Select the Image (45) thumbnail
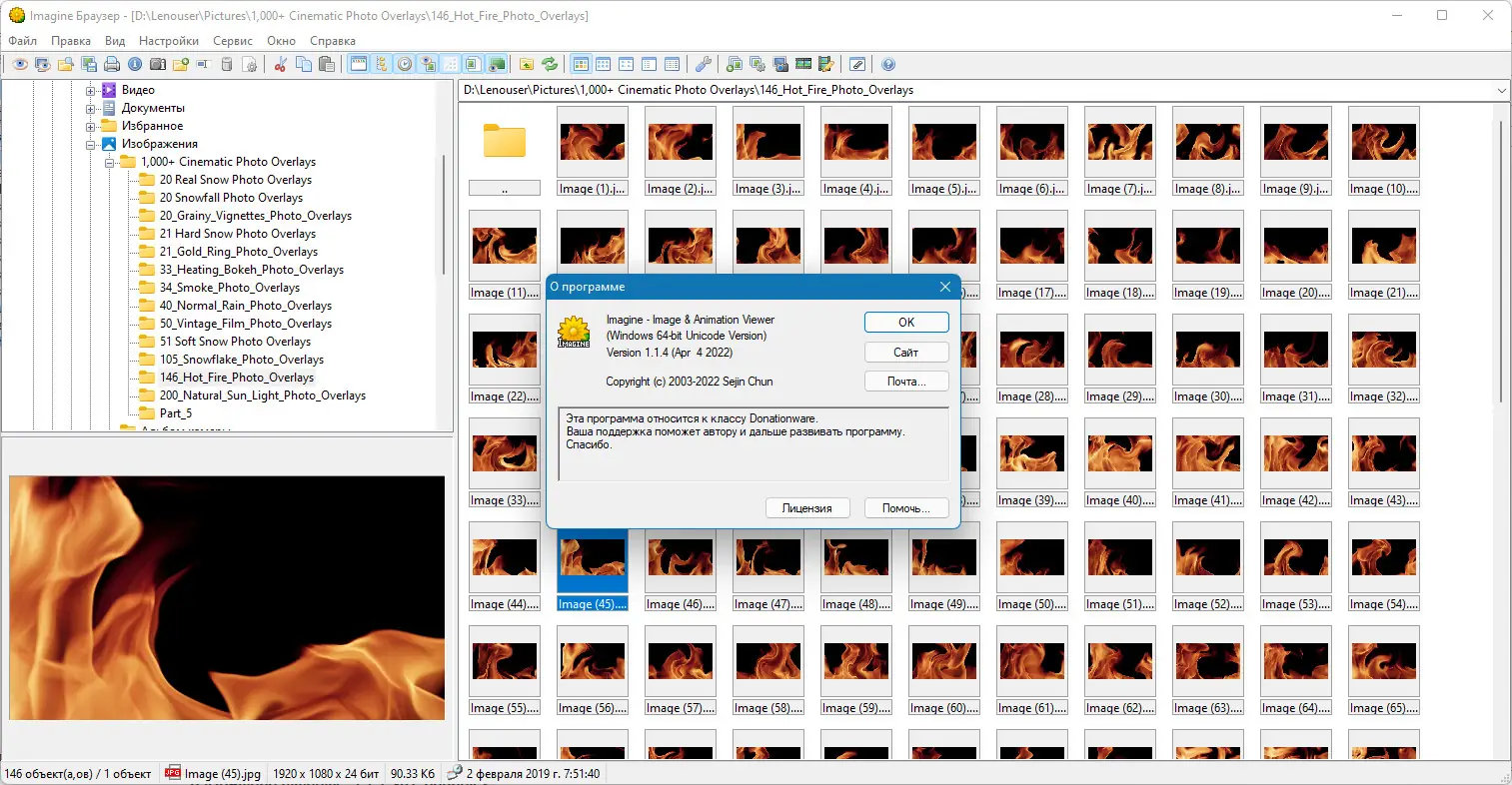 click(593, 566)
